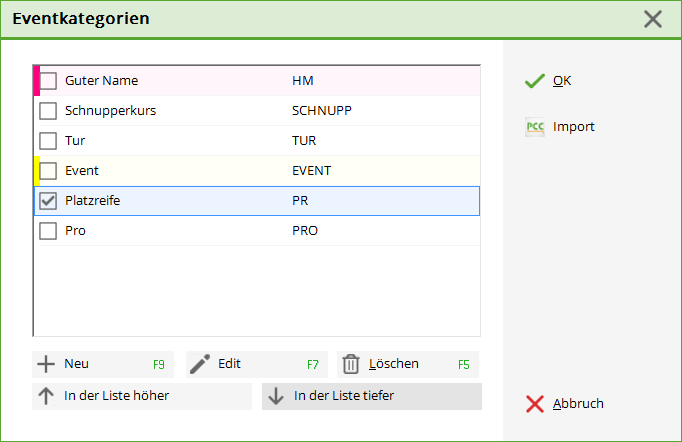Click the green checkmark OK icon

(535, 81)
